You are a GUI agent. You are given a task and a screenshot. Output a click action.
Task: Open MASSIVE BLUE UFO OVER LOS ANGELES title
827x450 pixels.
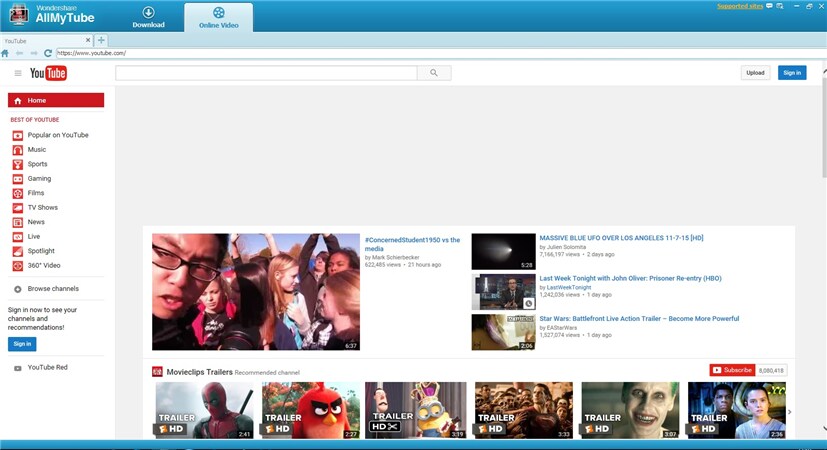click(x=621, y=238)
